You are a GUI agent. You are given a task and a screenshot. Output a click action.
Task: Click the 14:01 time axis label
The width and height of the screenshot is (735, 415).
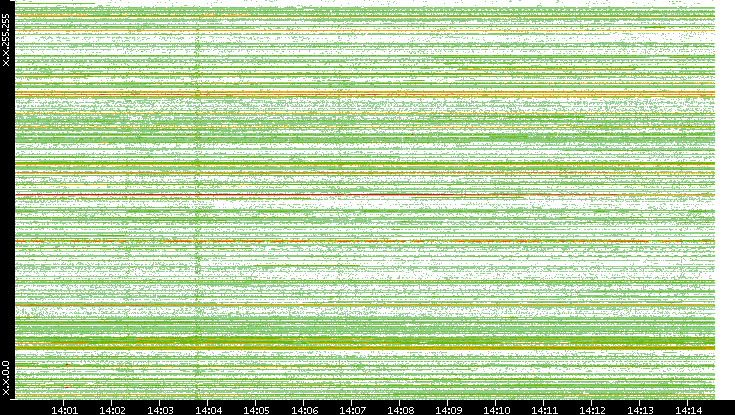tap(64, 409)
